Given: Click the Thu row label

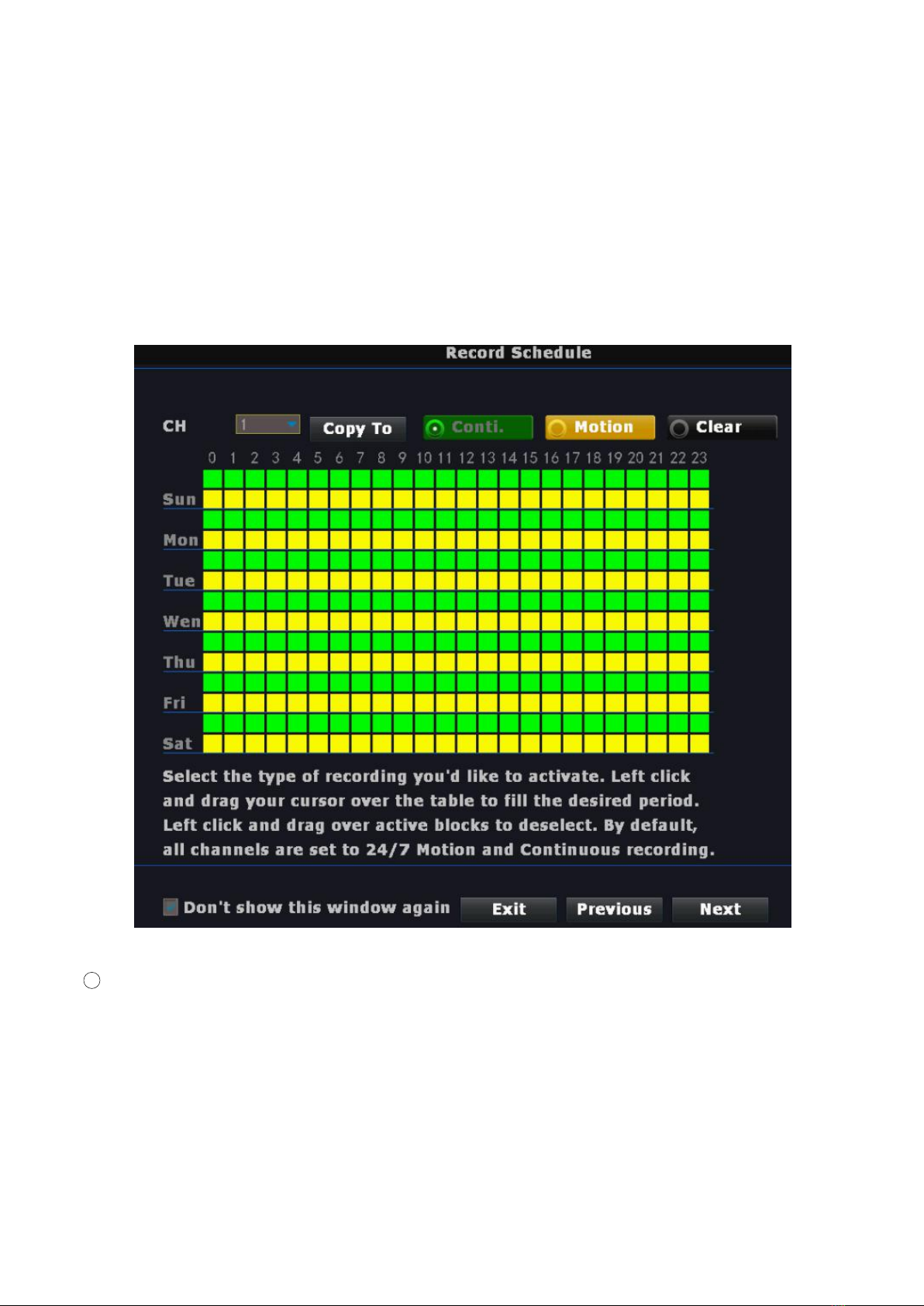Looking at the screenshot, I should [x=179, y=662].
